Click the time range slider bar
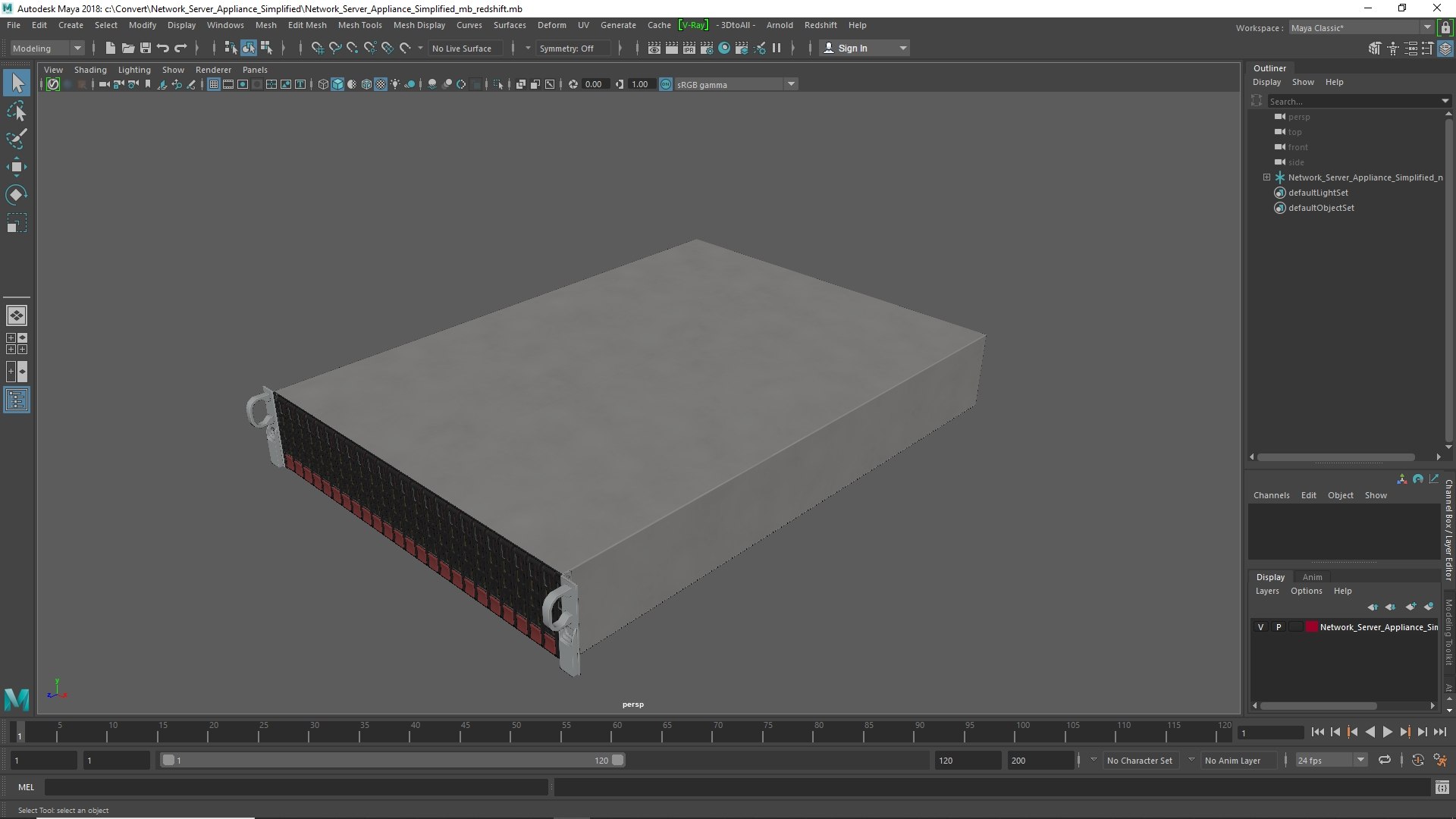This screenshot has width=1456, height=819. 393,760
